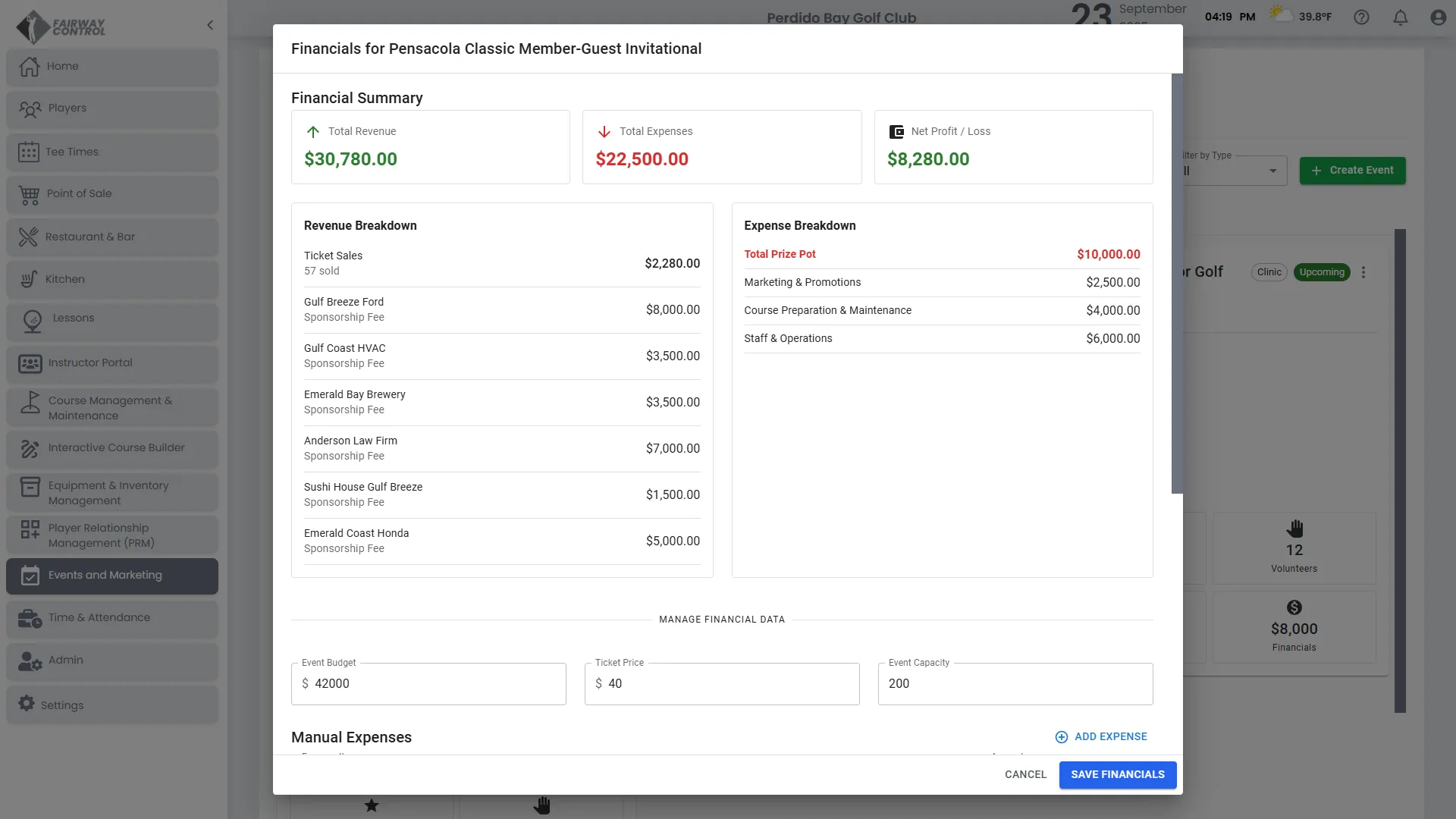
Task: Focus the Ticket Price input field
Action: pyautogui.click(x=722, y=684)
